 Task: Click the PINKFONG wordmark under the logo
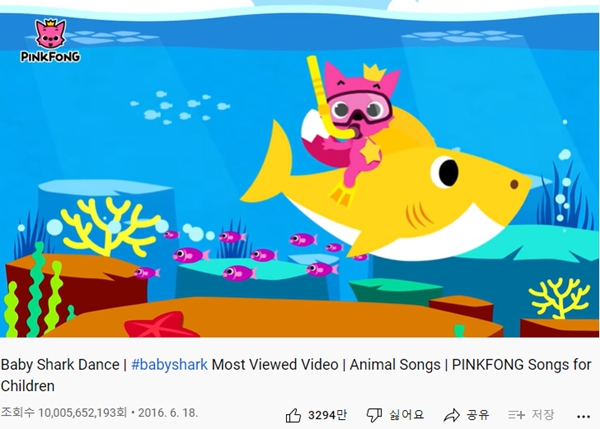point(51,57)
